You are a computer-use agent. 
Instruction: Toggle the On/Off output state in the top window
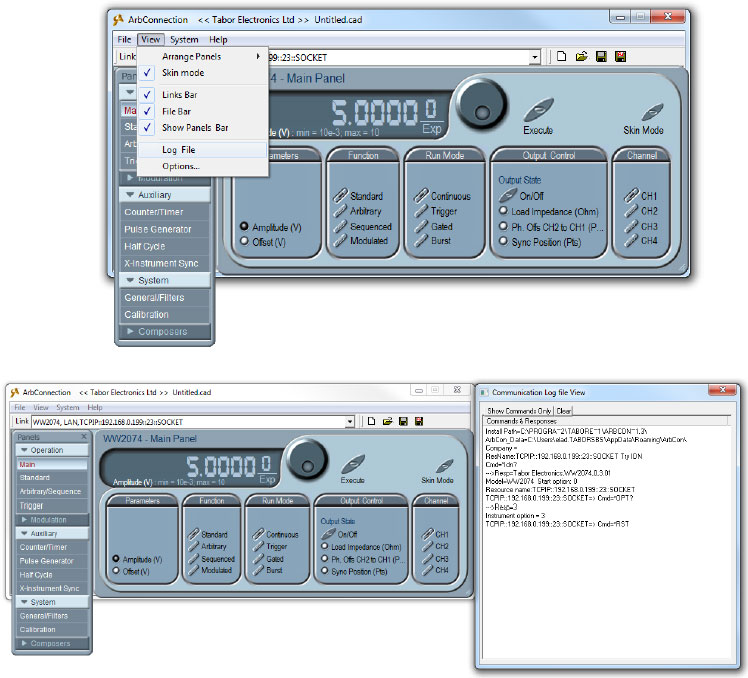507,196
